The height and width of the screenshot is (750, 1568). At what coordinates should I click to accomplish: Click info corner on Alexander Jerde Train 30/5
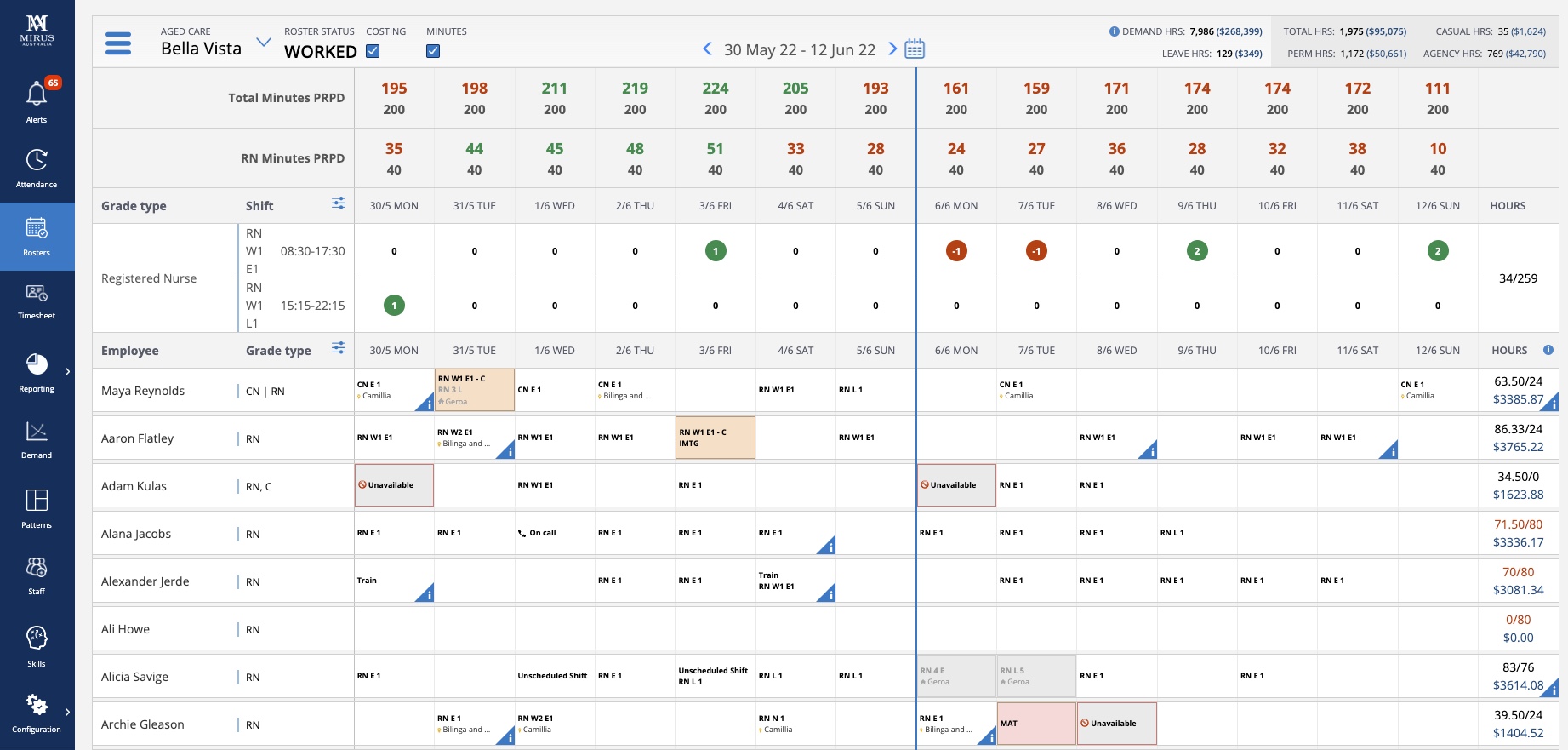click(427, 595)
